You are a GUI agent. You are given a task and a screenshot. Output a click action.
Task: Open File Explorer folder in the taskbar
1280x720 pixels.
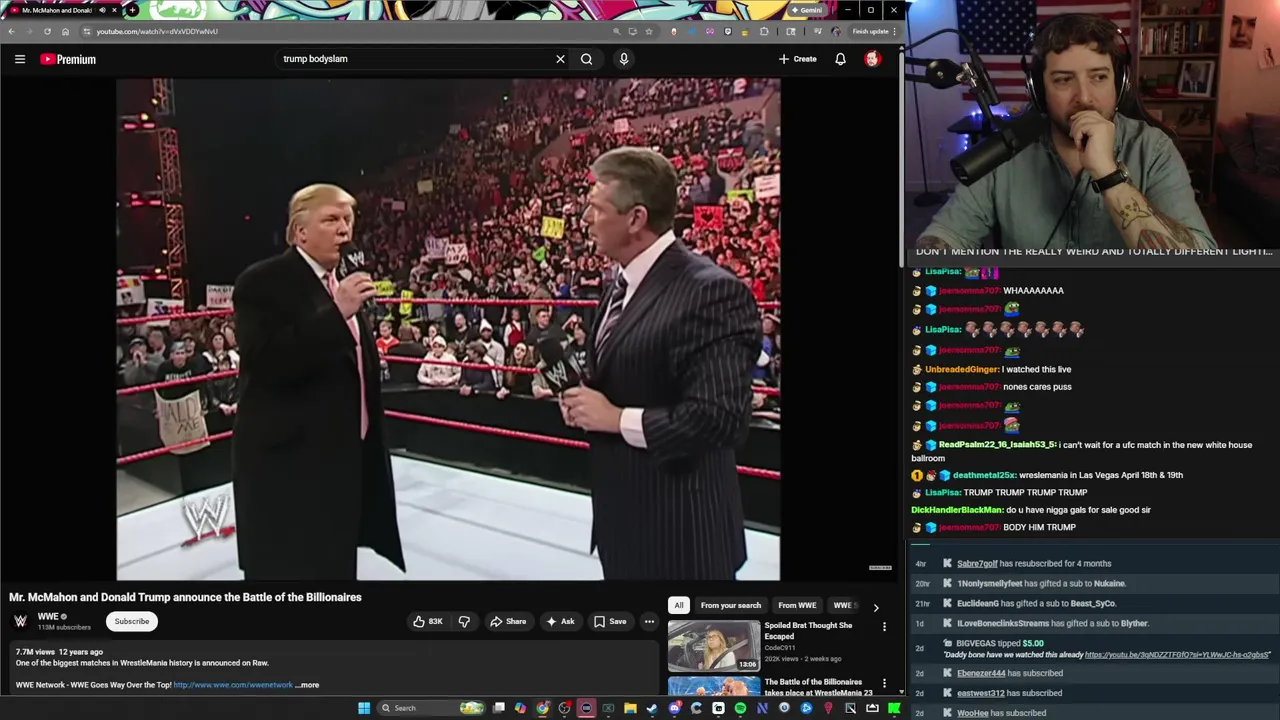tap(630, 708)
